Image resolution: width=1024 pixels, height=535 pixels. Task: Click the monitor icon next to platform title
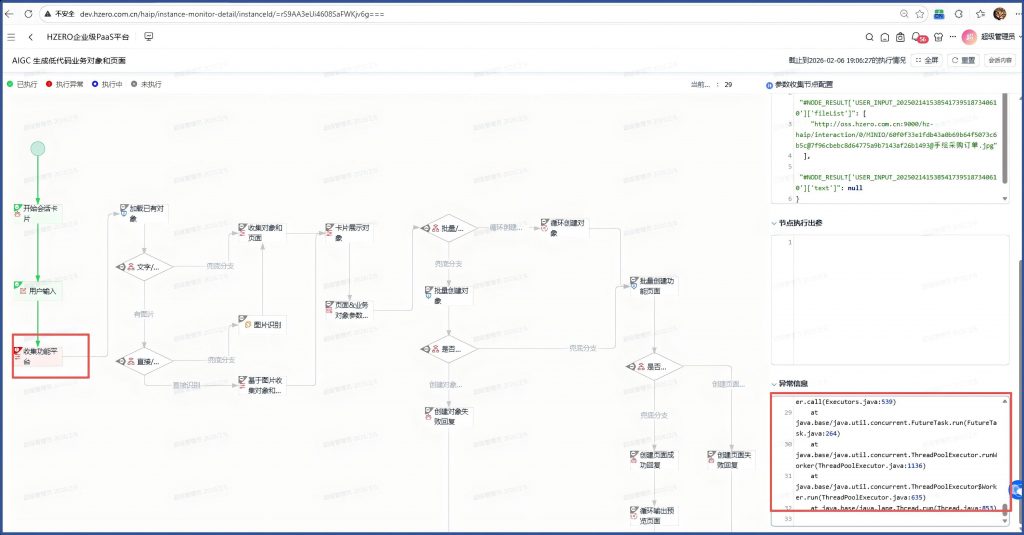[148, 37]
